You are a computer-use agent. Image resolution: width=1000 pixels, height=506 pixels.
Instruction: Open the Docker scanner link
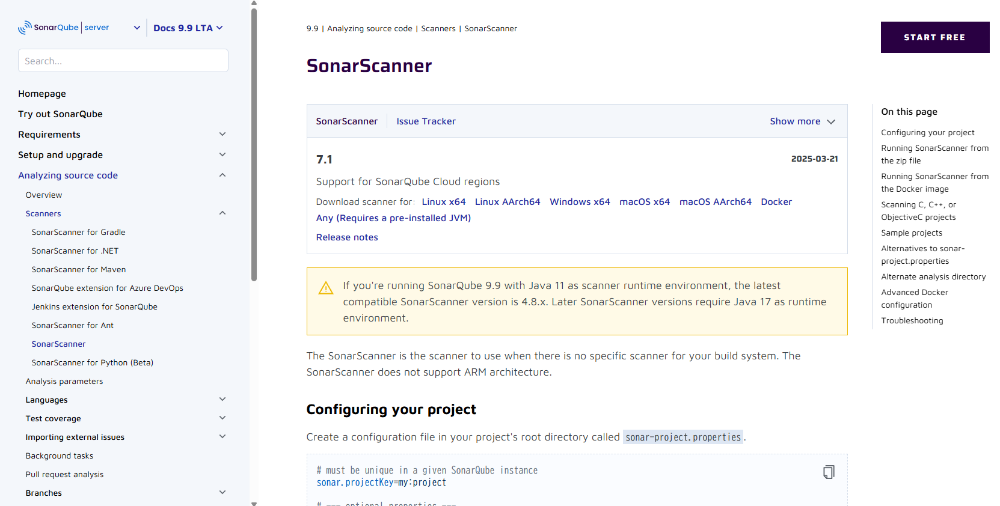click(776, 202)
